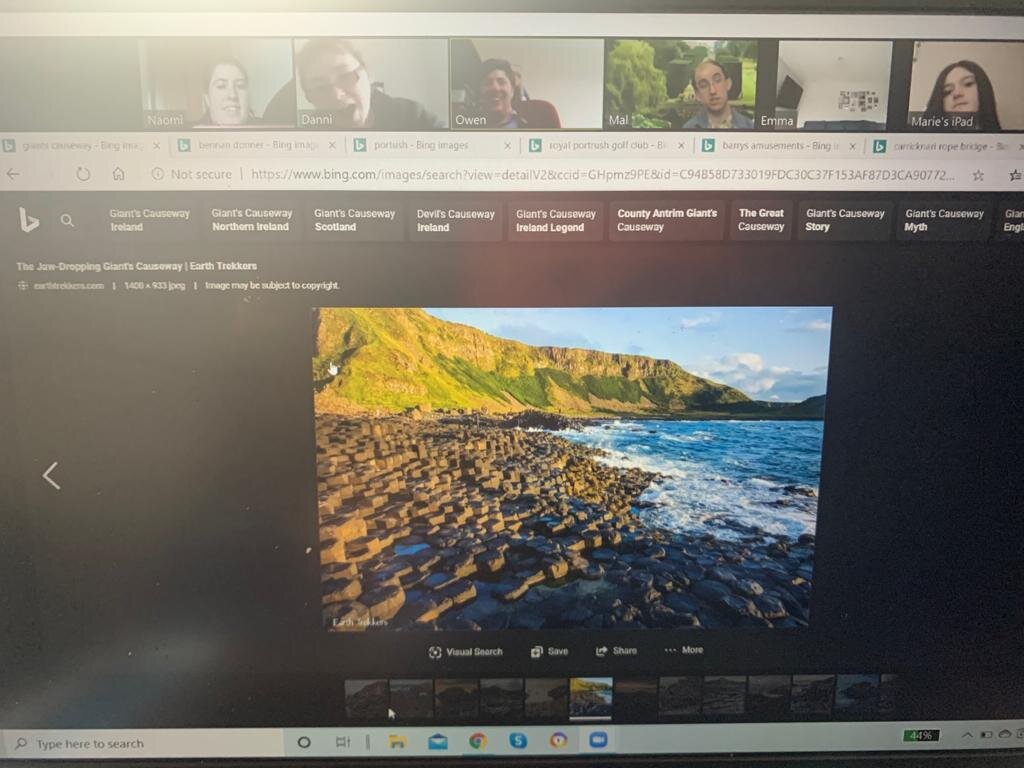The height and width of the screenshot is (768, 1024).
Task: Select Giant's Causeway Scotland suggestion
Action: click(x=354, y=220)
